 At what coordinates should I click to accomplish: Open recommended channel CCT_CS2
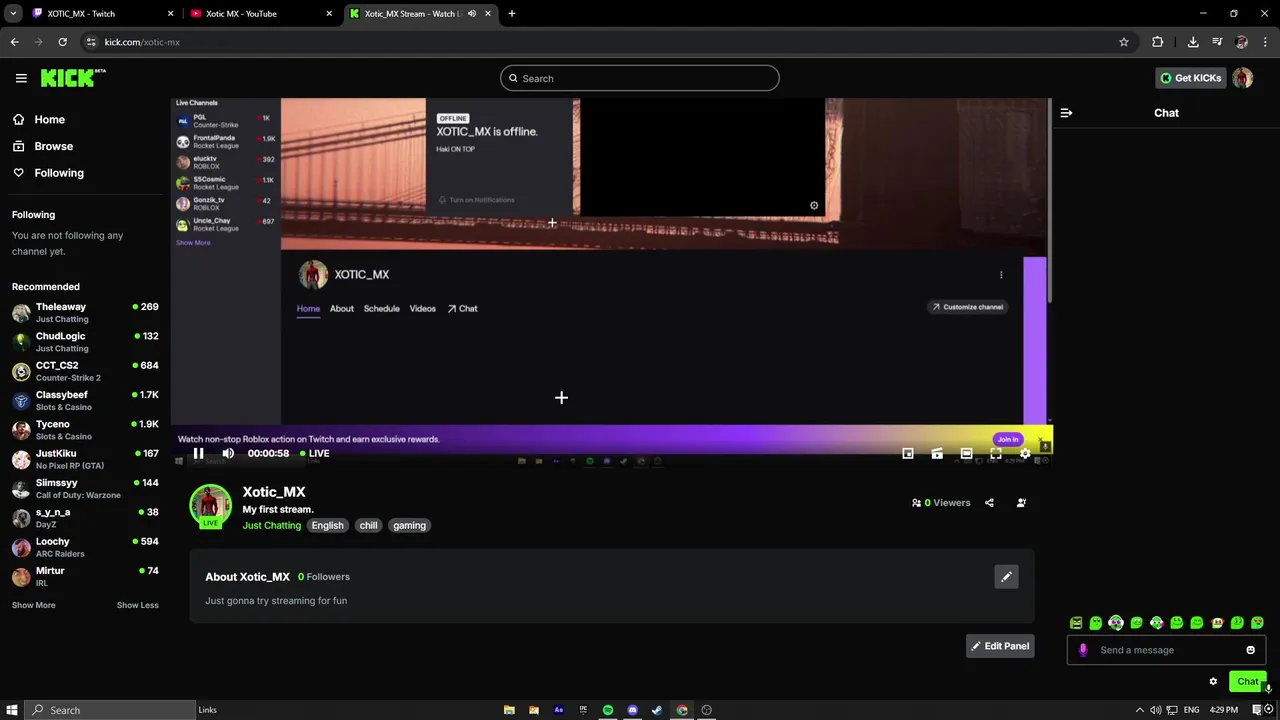(85, 371)
